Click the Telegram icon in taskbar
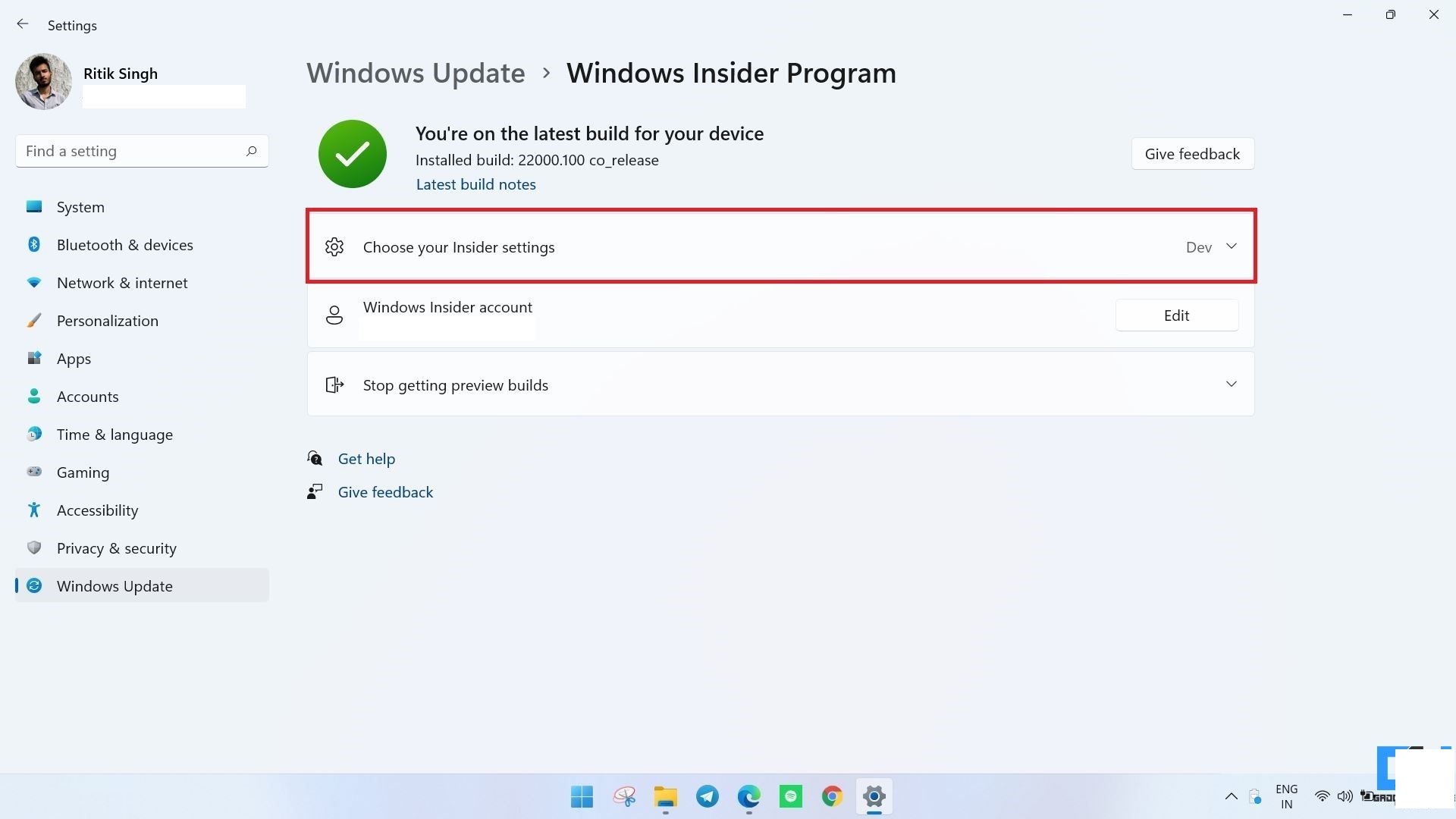Viewport: 1456px width, 819px height. coord(708,796)
